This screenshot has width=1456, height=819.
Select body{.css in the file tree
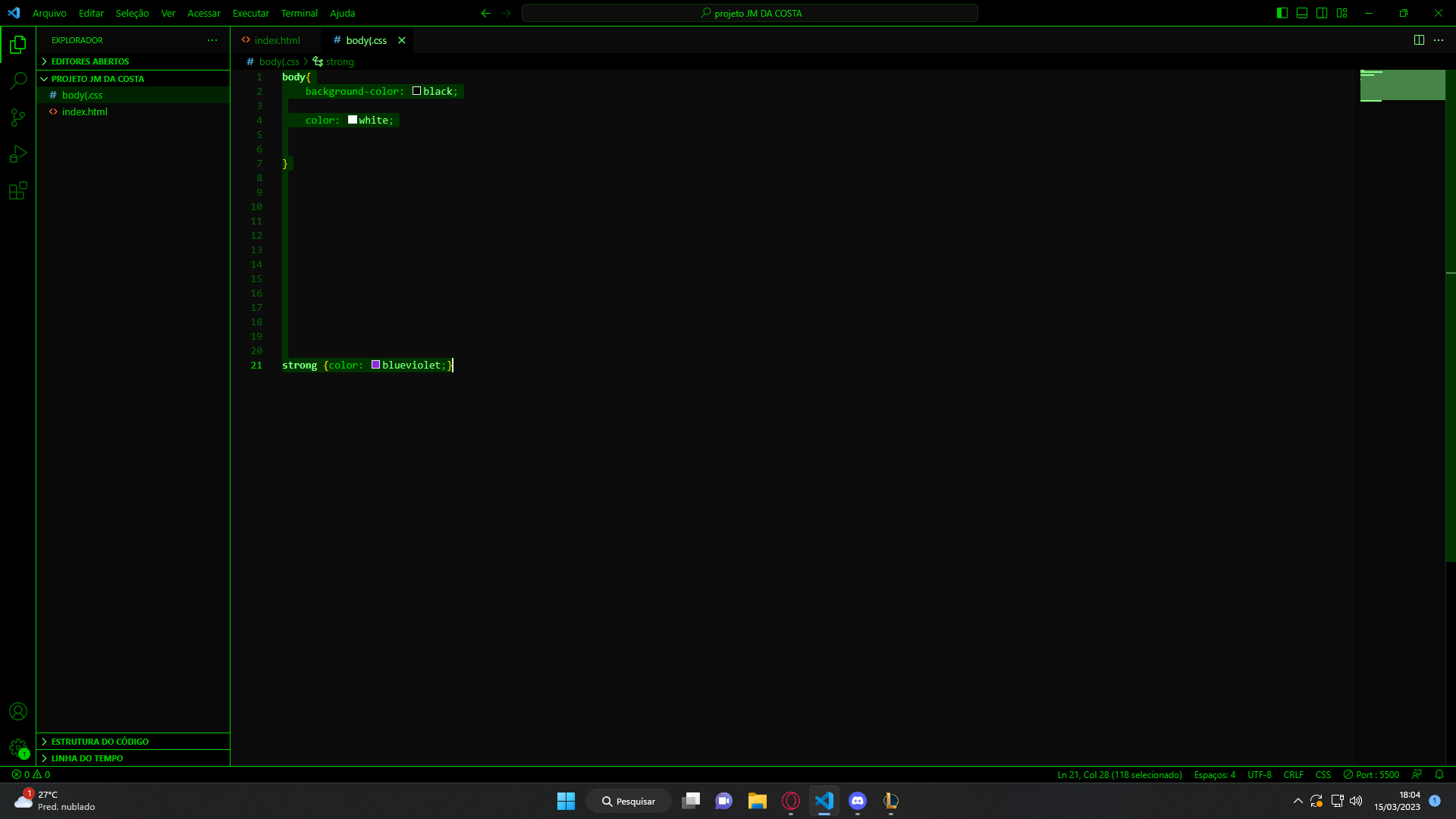tap(133, 95)
